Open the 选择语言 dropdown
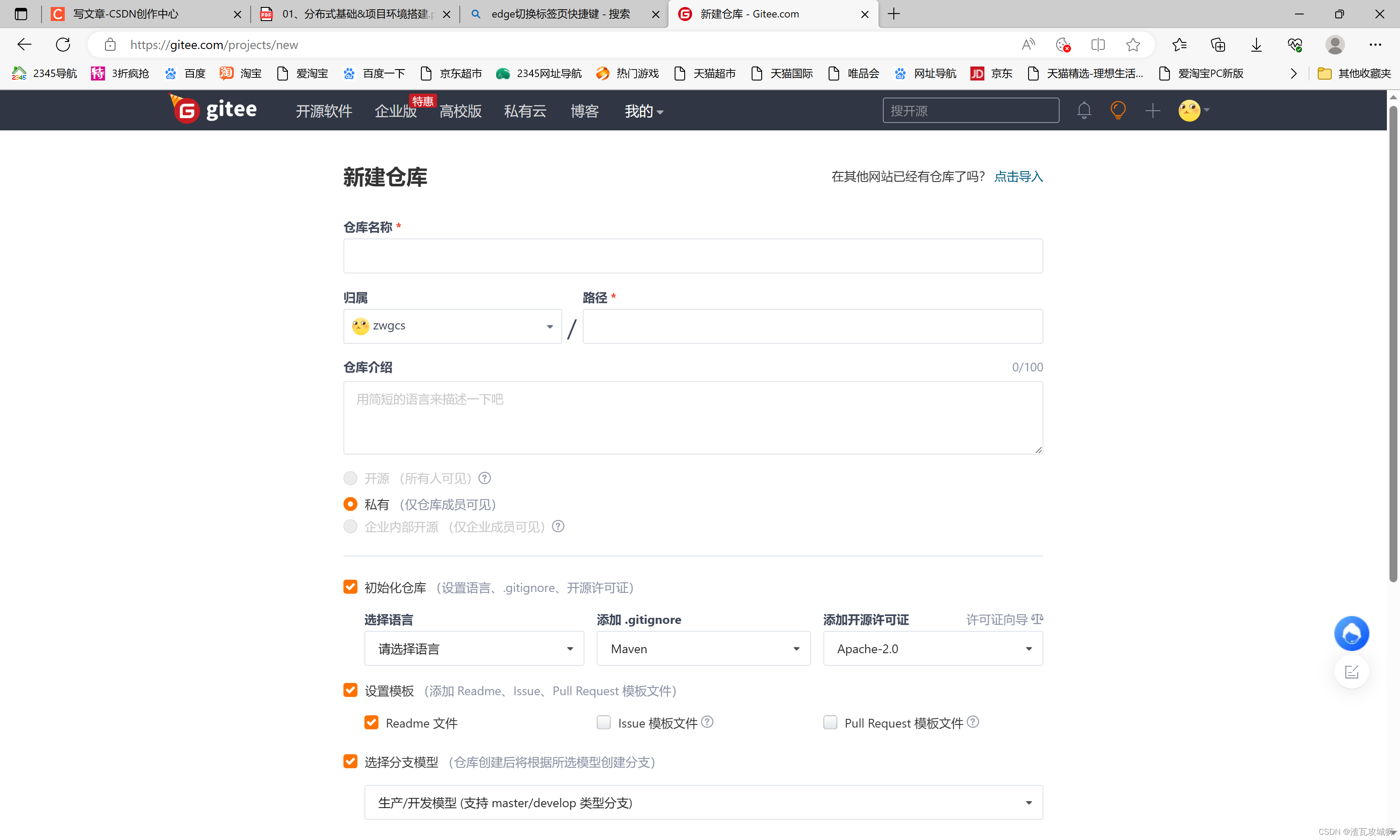Viewport: 1400px width, 840px height. point(474,649)
